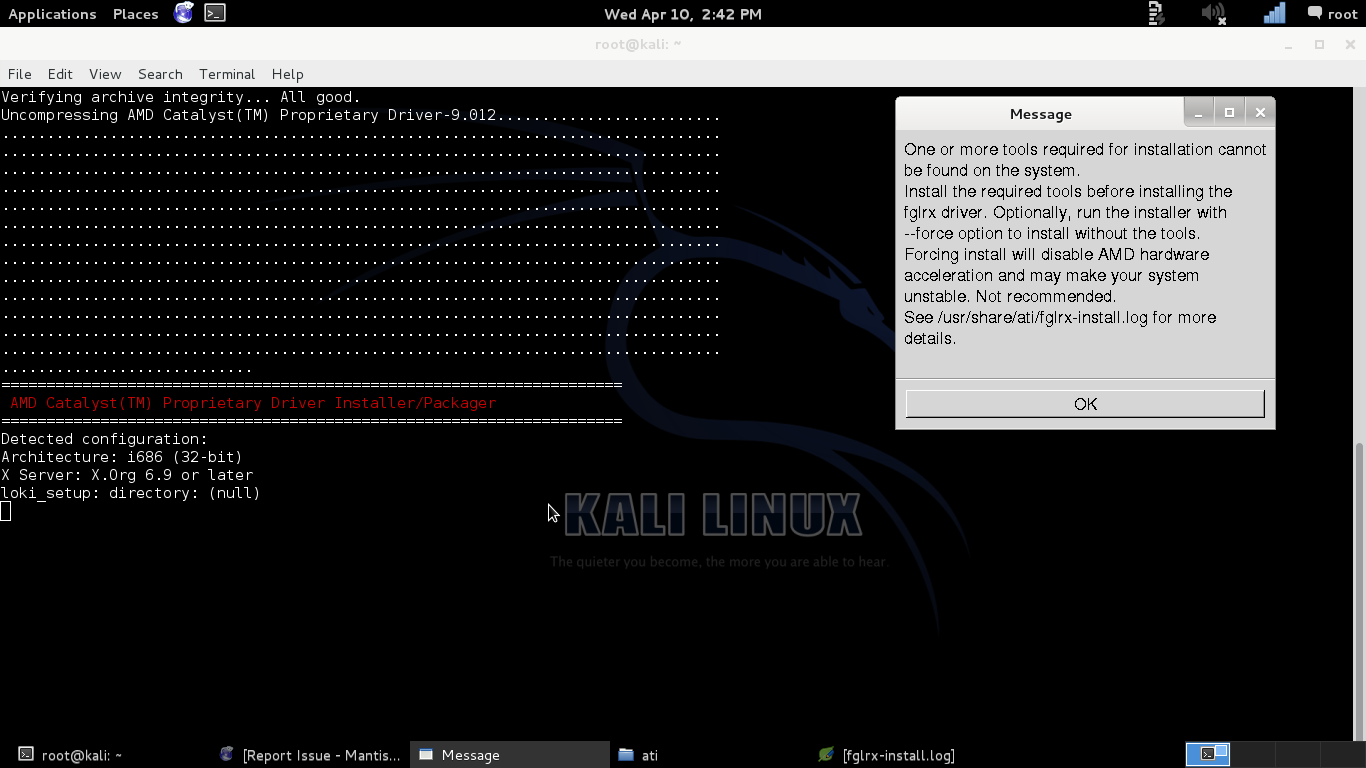Minimize the Message dialog window

pos(1198,112)
